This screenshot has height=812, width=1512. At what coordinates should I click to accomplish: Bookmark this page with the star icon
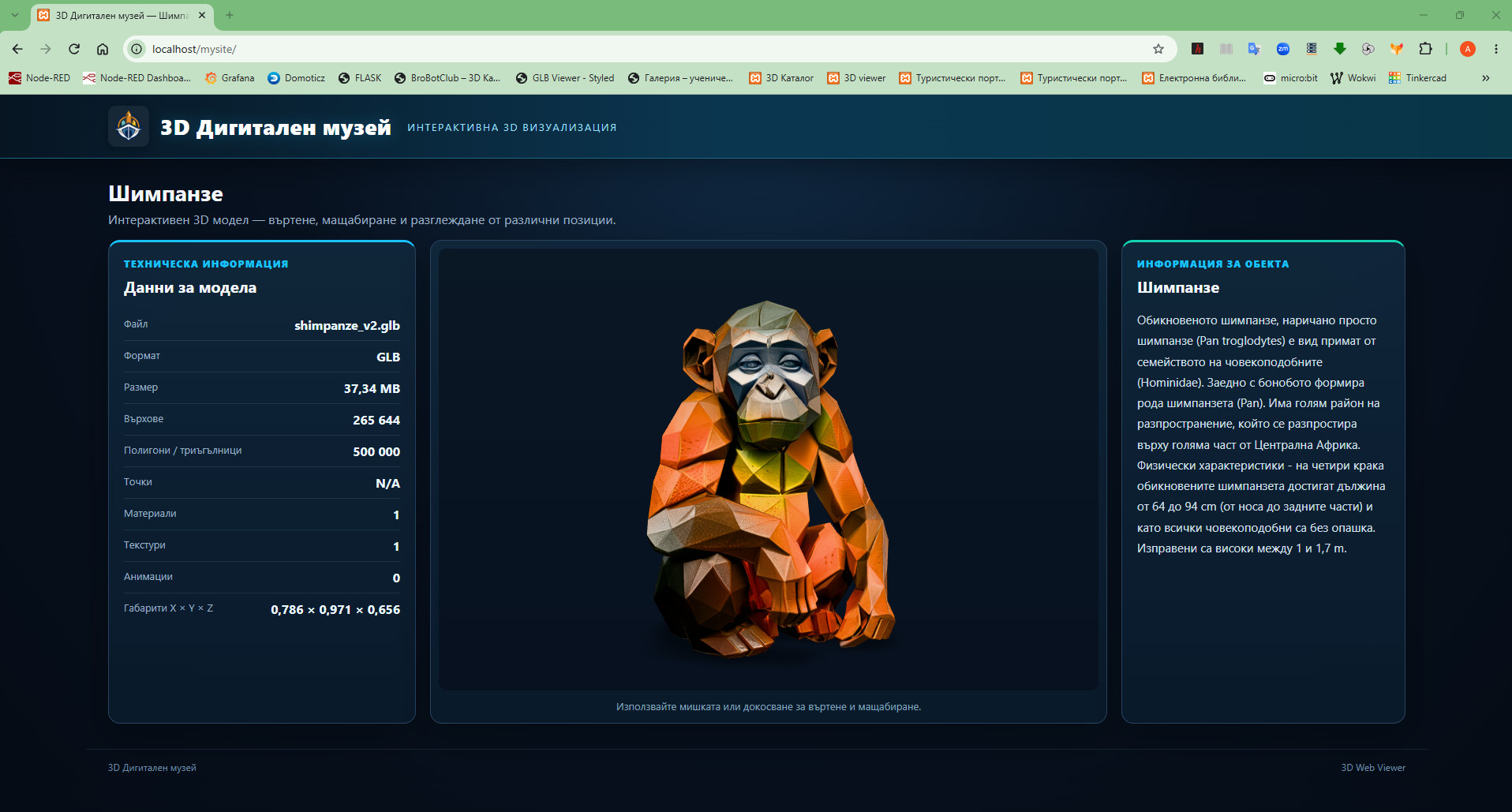[1158, 49]
